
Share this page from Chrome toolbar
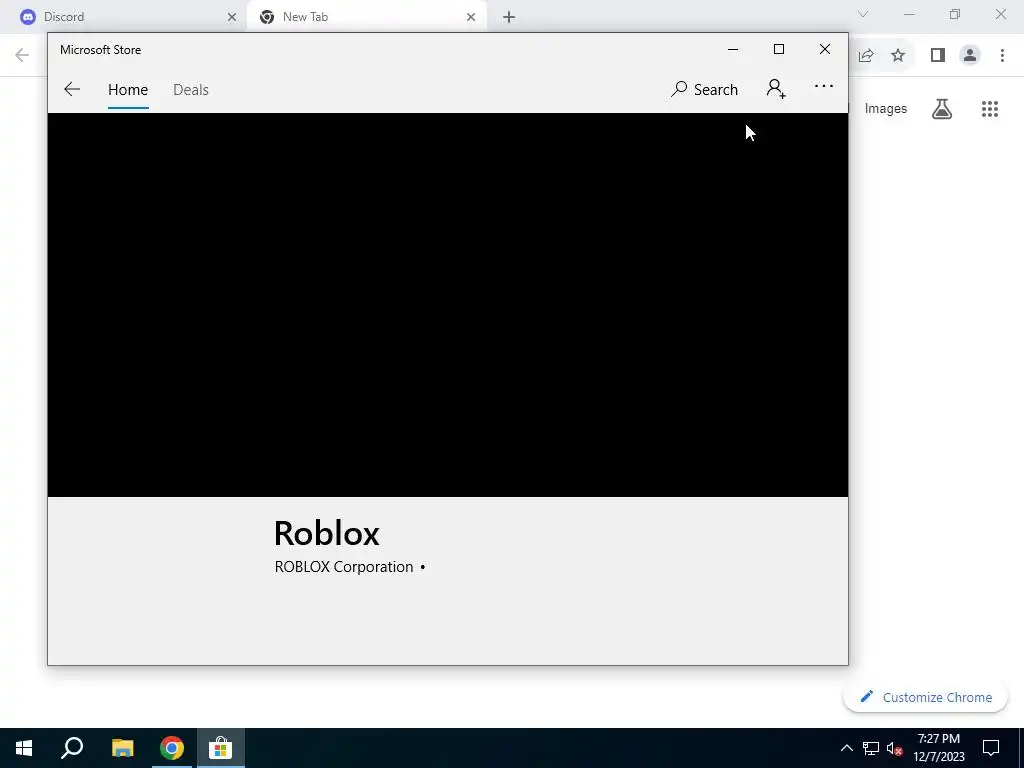tap(866, 56)
